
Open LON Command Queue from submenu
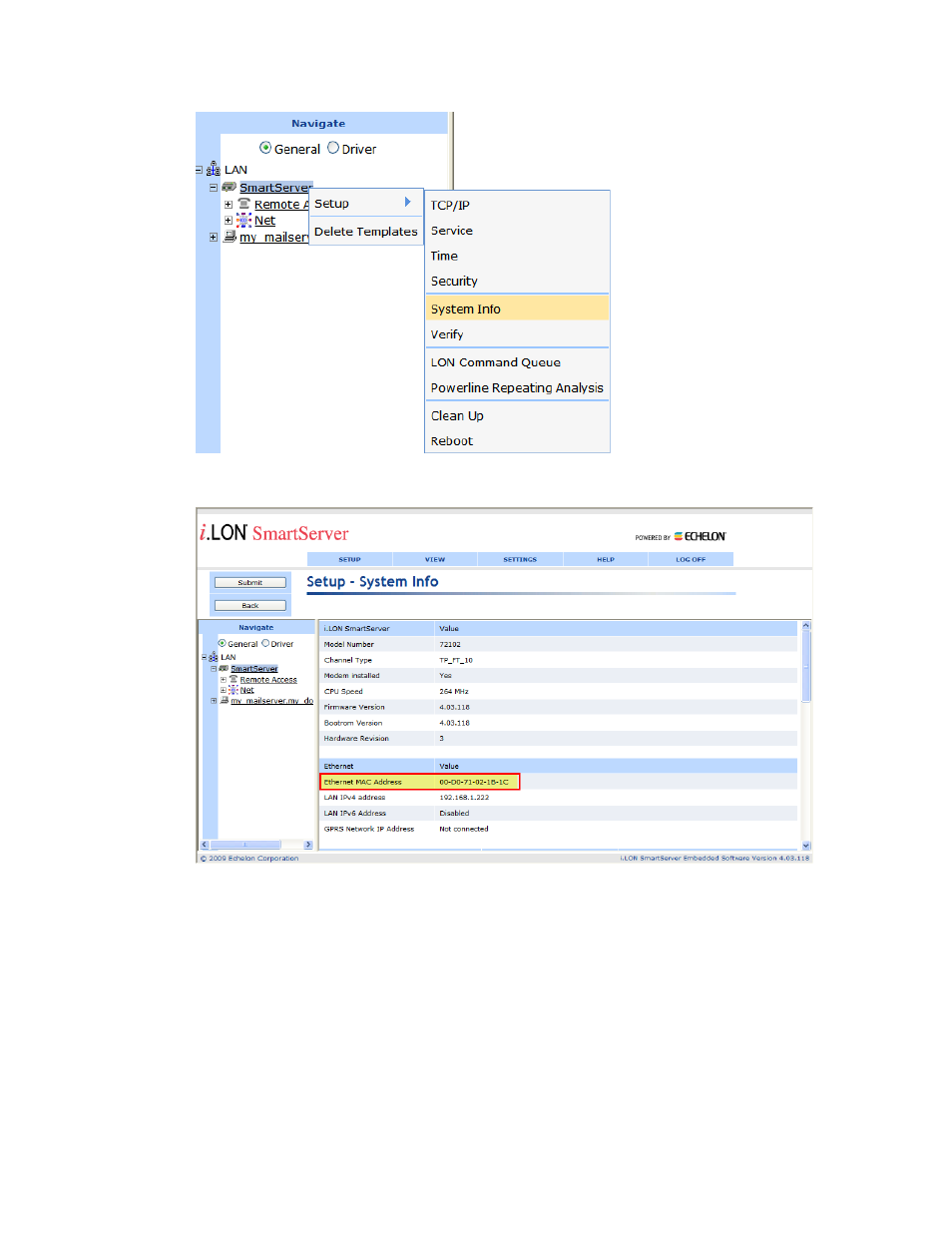pos(517,362)
